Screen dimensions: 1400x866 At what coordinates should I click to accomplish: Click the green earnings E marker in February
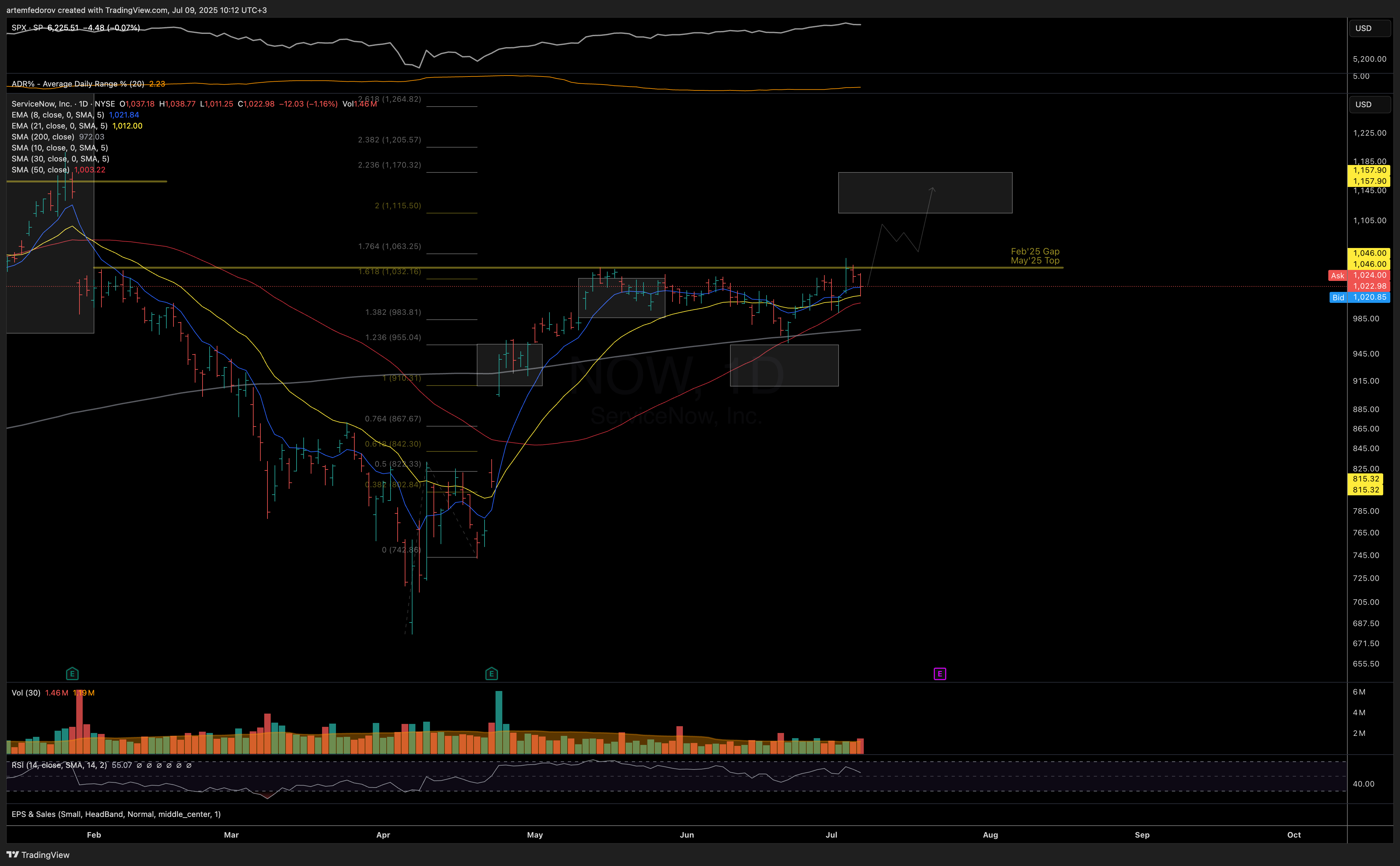point(72,674)
